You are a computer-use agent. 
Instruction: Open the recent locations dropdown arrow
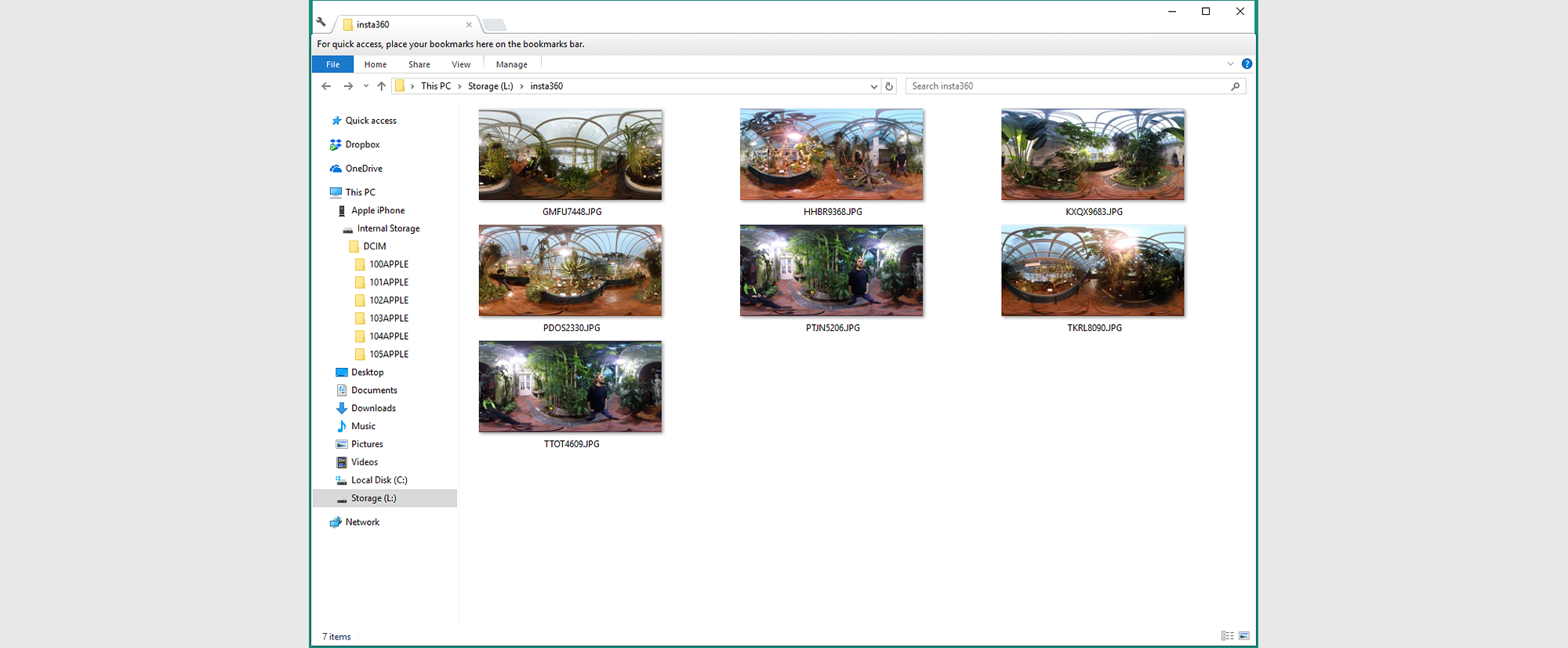click(365, 86)
